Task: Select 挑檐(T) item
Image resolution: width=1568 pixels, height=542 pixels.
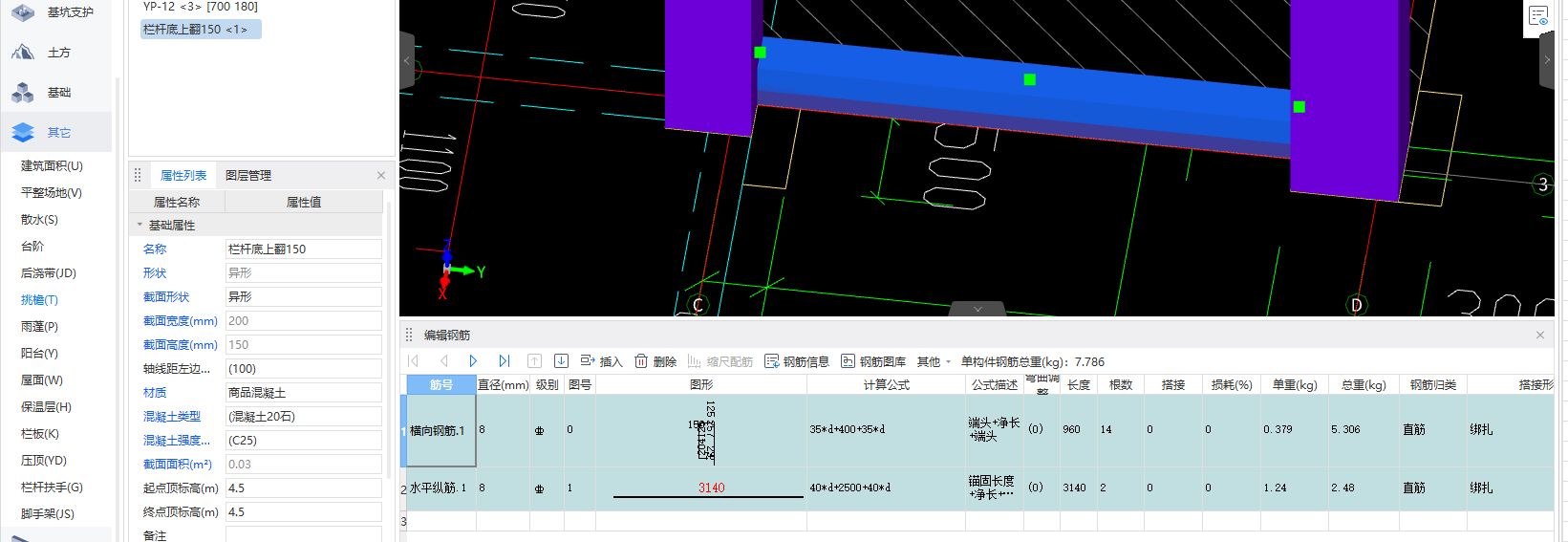Action: coord(39,299)
